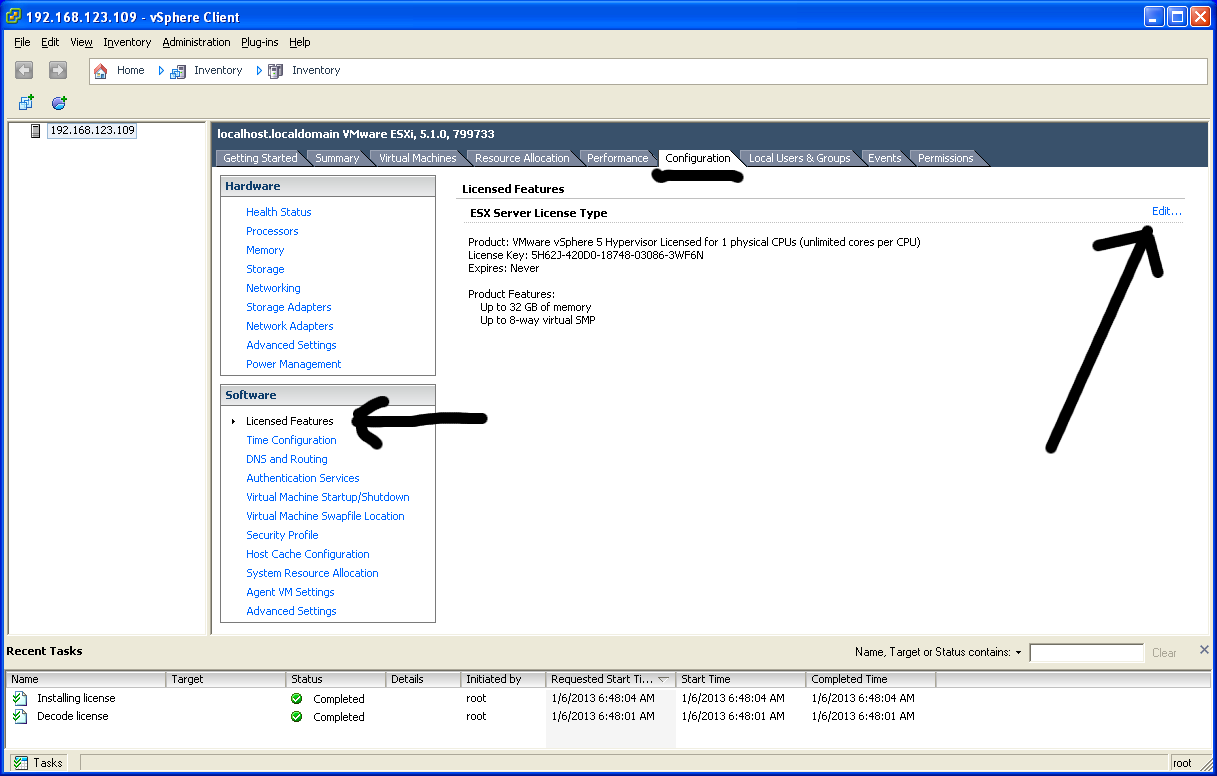Open Networking hardware link
The width and height of the screenshot is (1217, 776).
tap(273, 288)
